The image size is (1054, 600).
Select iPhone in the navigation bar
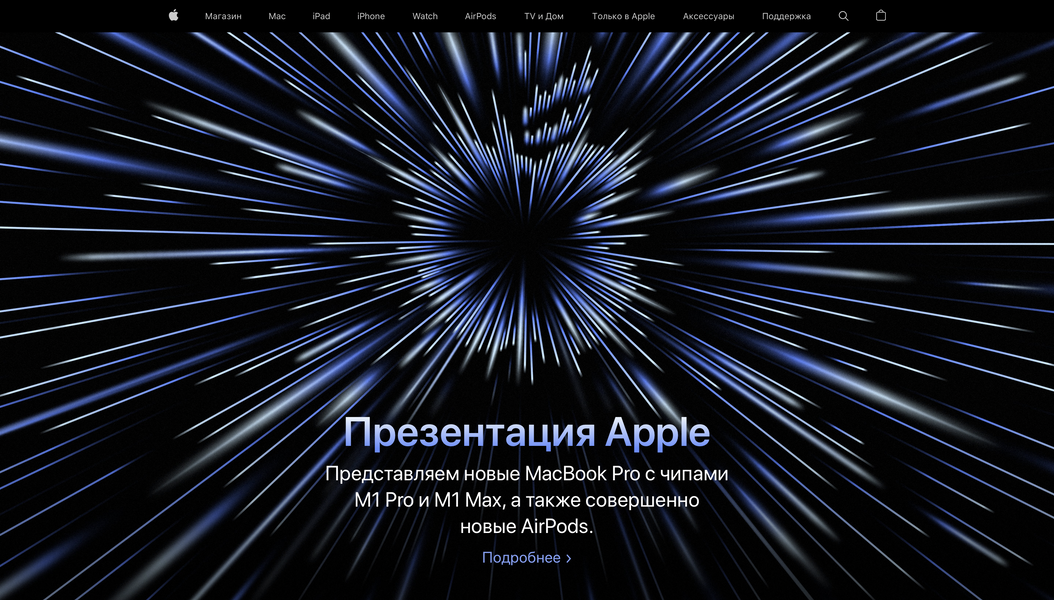tap(371, 16)
